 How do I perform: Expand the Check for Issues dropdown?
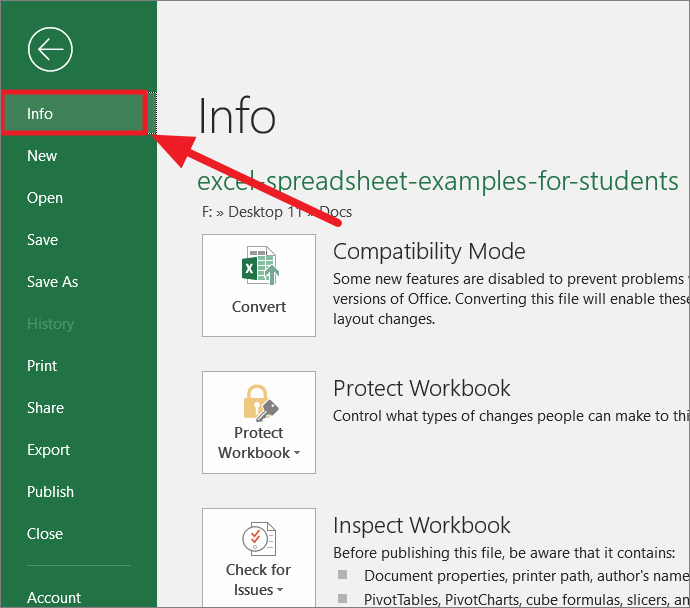[x=259, y=558]
